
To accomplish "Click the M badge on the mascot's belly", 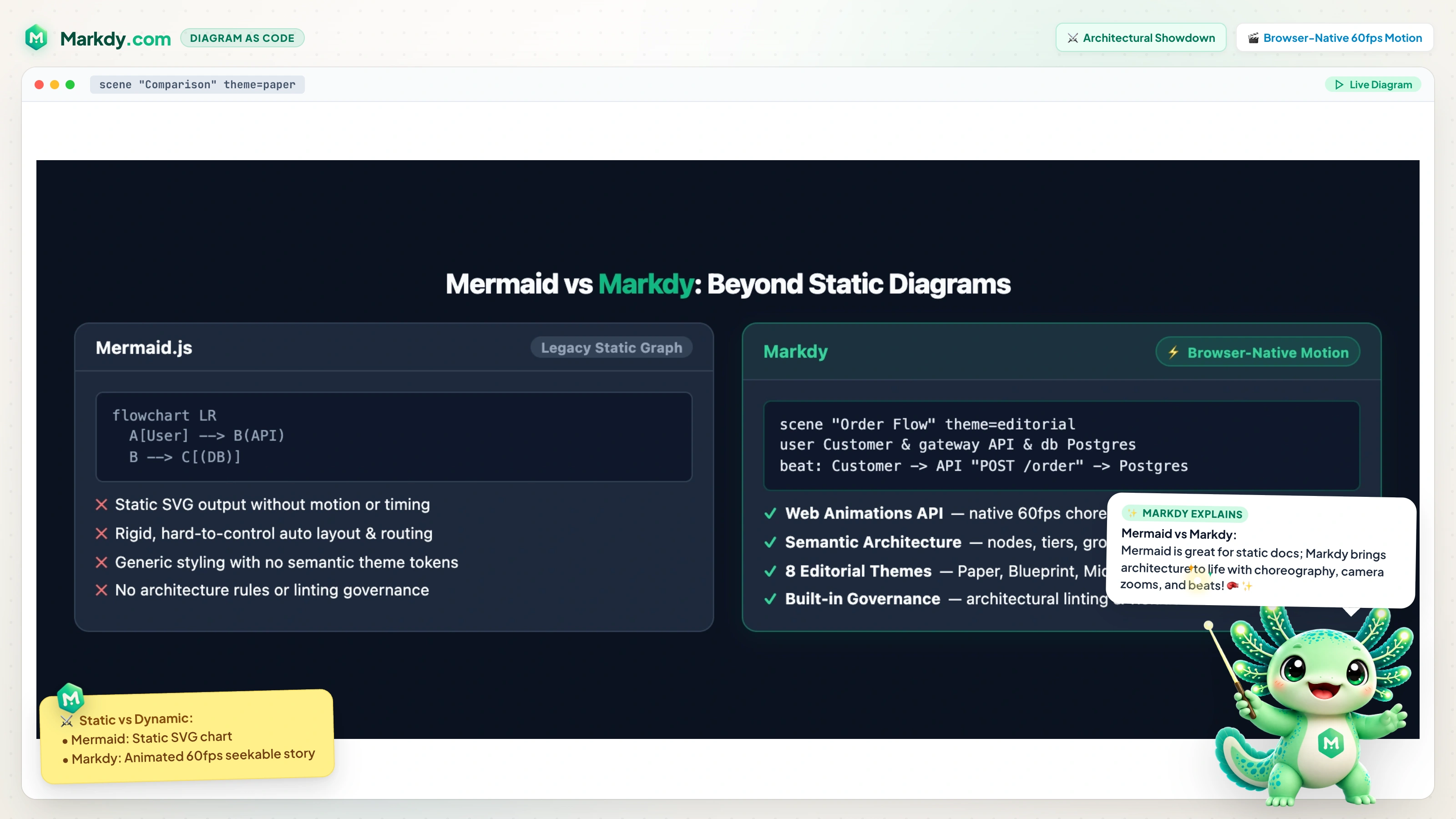I will (x=1330, y=743).
